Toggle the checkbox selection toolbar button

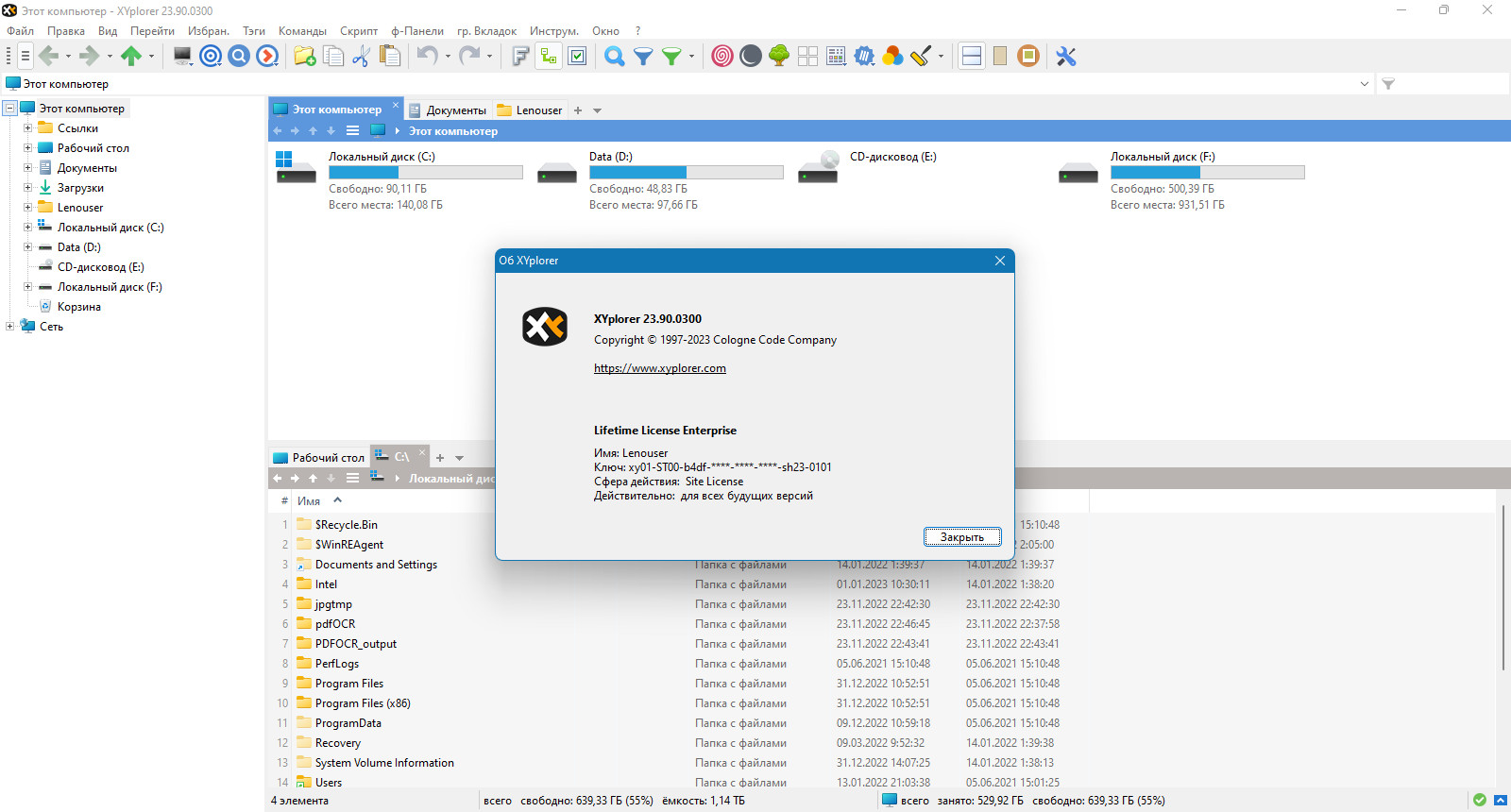577,57
